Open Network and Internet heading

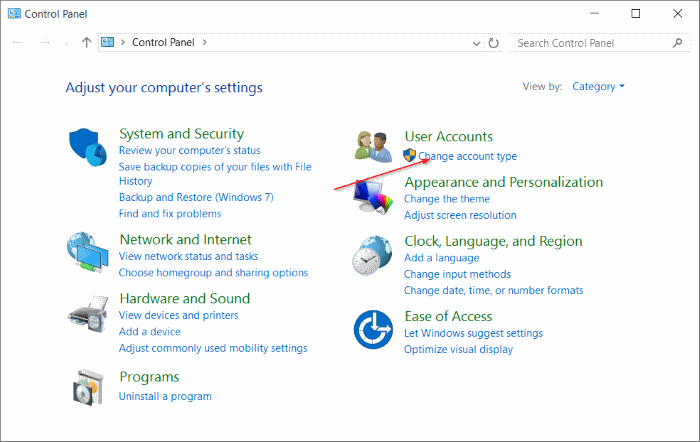[185, 239]
